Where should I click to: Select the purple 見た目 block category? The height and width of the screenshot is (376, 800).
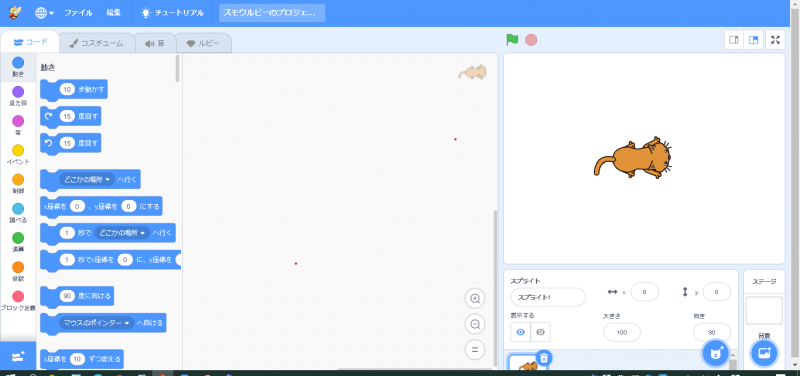coord(18,96)
